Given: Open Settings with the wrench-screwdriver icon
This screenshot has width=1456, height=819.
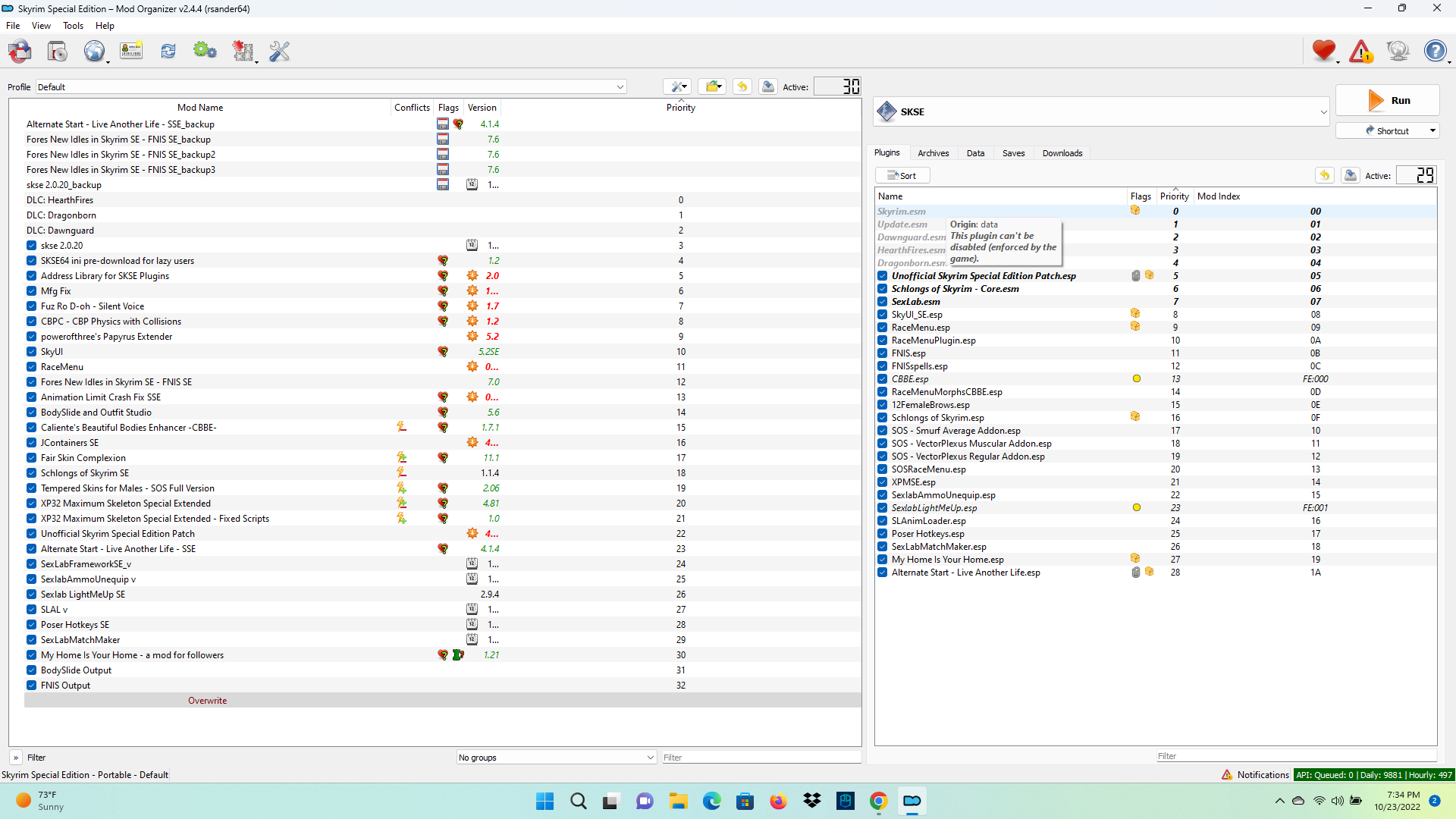Looking at the screenshot, I should coord(280,52).
